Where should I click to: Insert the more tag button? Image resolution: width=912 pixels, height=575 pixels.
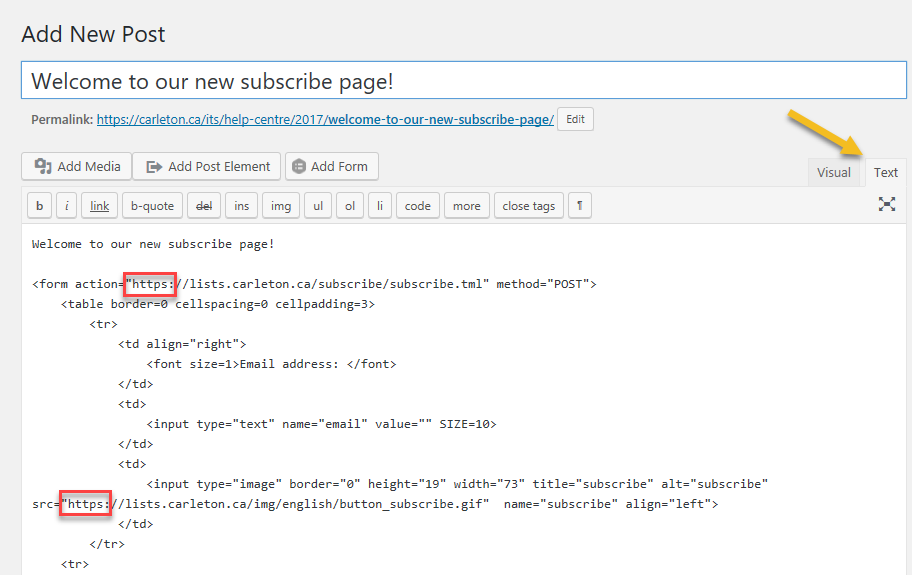coord(466,206)
